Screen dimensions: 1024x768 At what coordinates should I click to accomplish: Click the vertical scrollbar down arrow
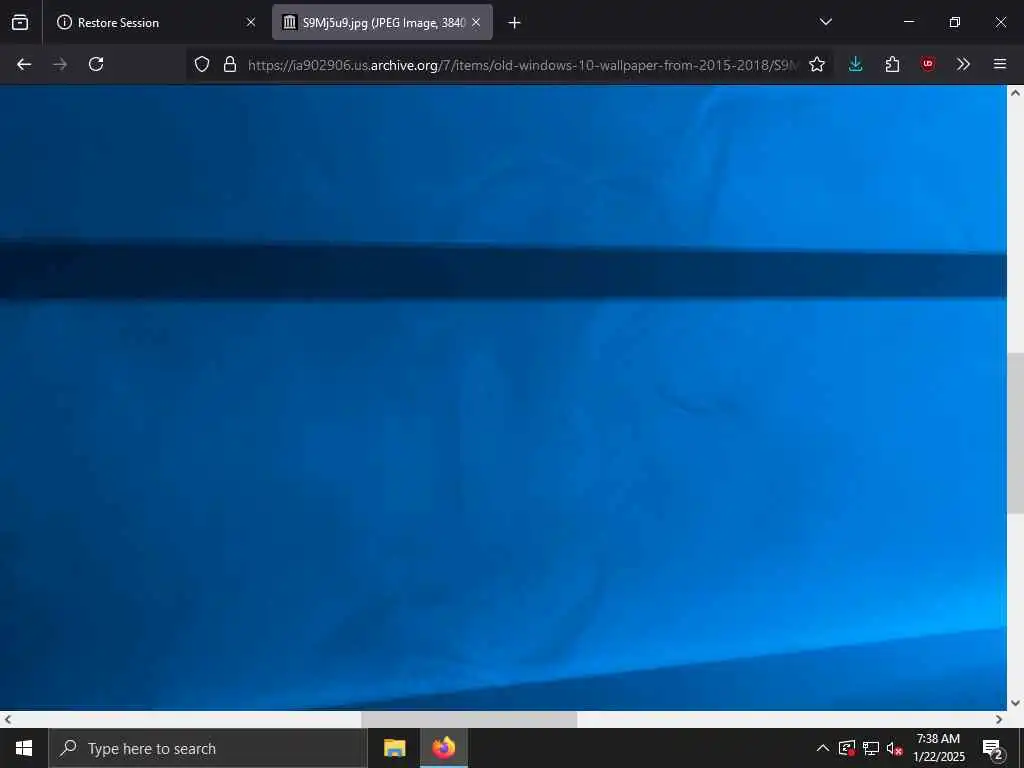(1016, 703)
